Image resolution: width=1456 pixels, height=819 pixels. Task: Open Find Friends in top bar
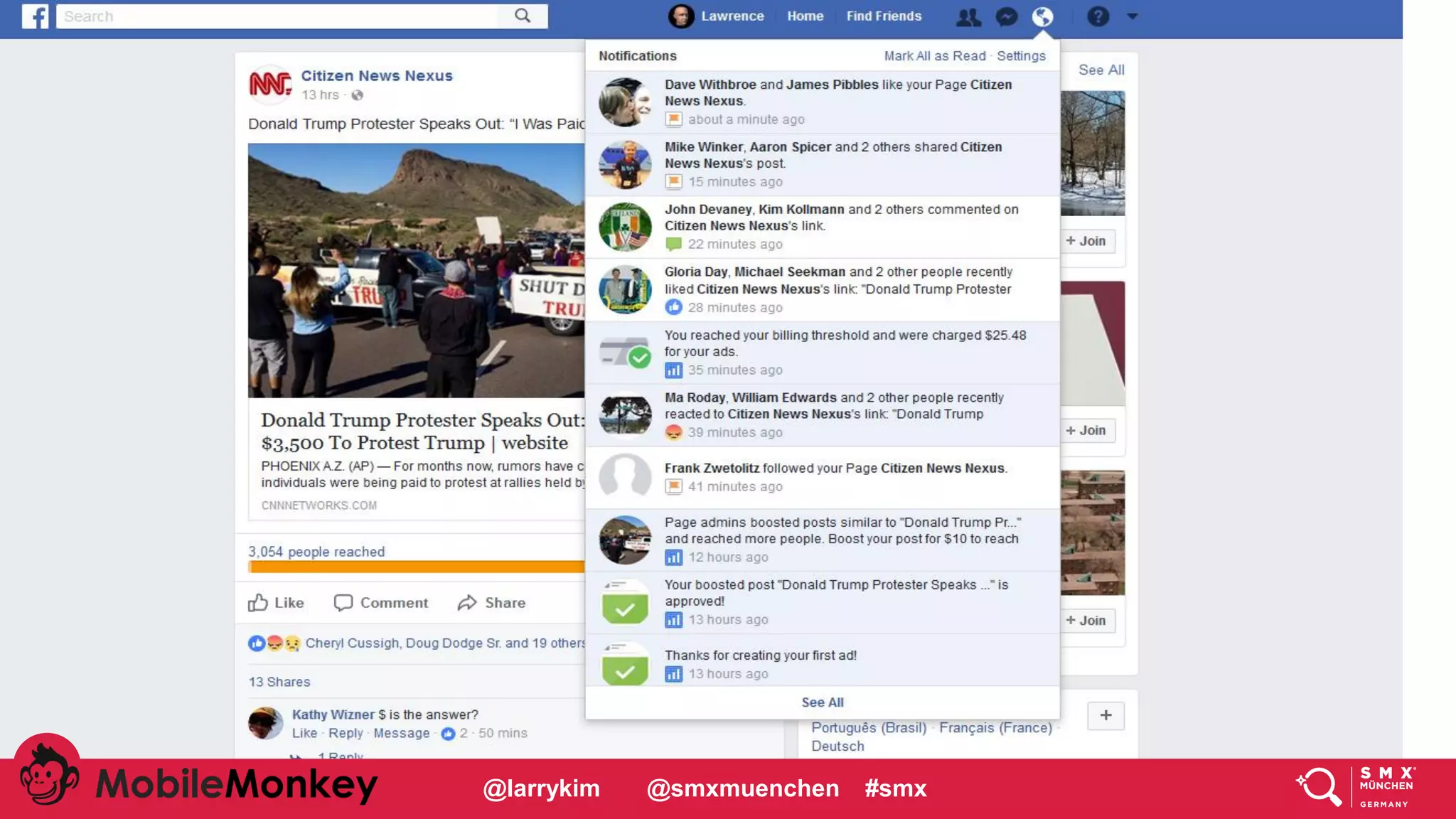click(884, 16)
